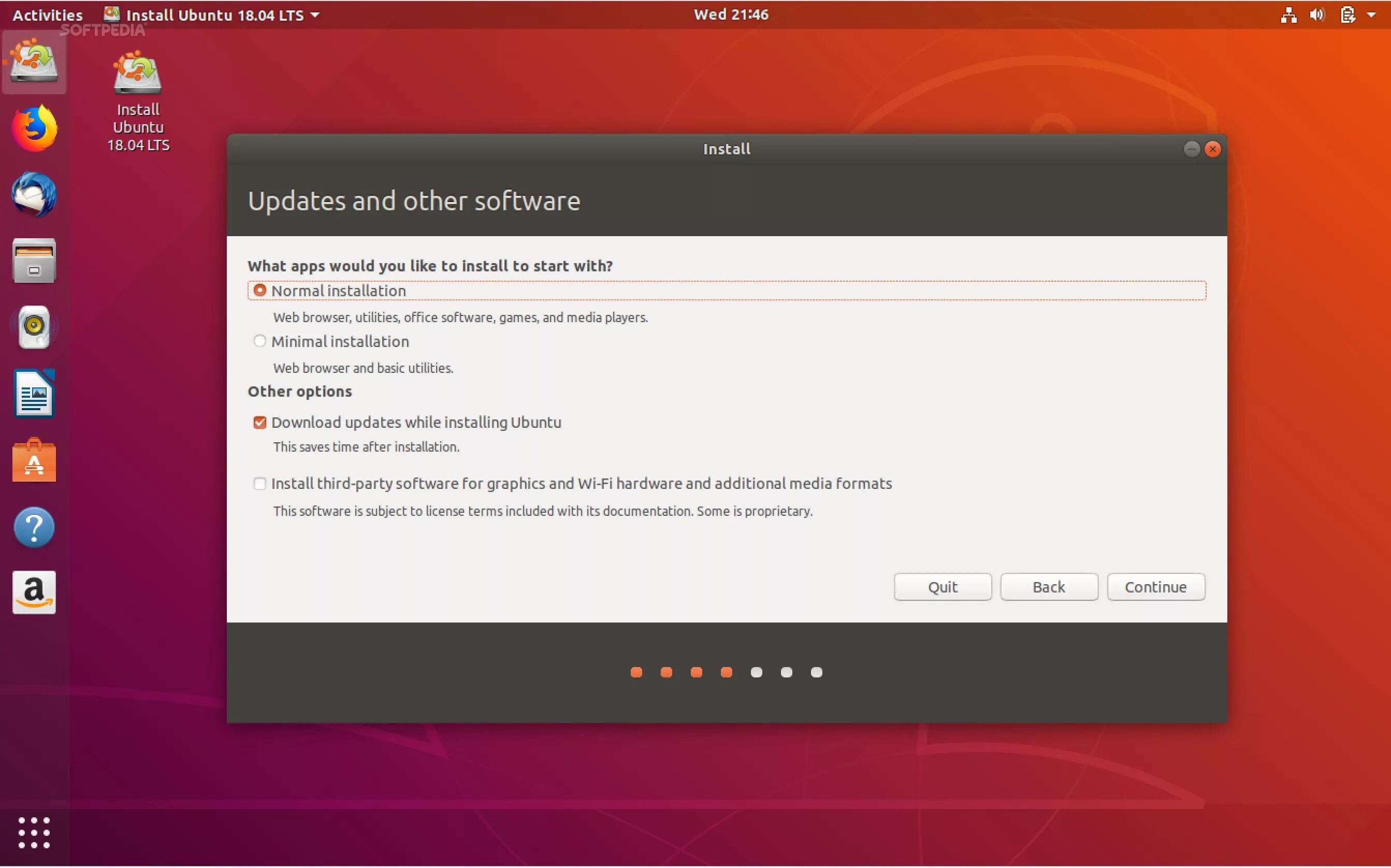Open the Files manager in the dock
Image resolution: width=1391 pixels, height=868 pixels.
pos(34,261)
